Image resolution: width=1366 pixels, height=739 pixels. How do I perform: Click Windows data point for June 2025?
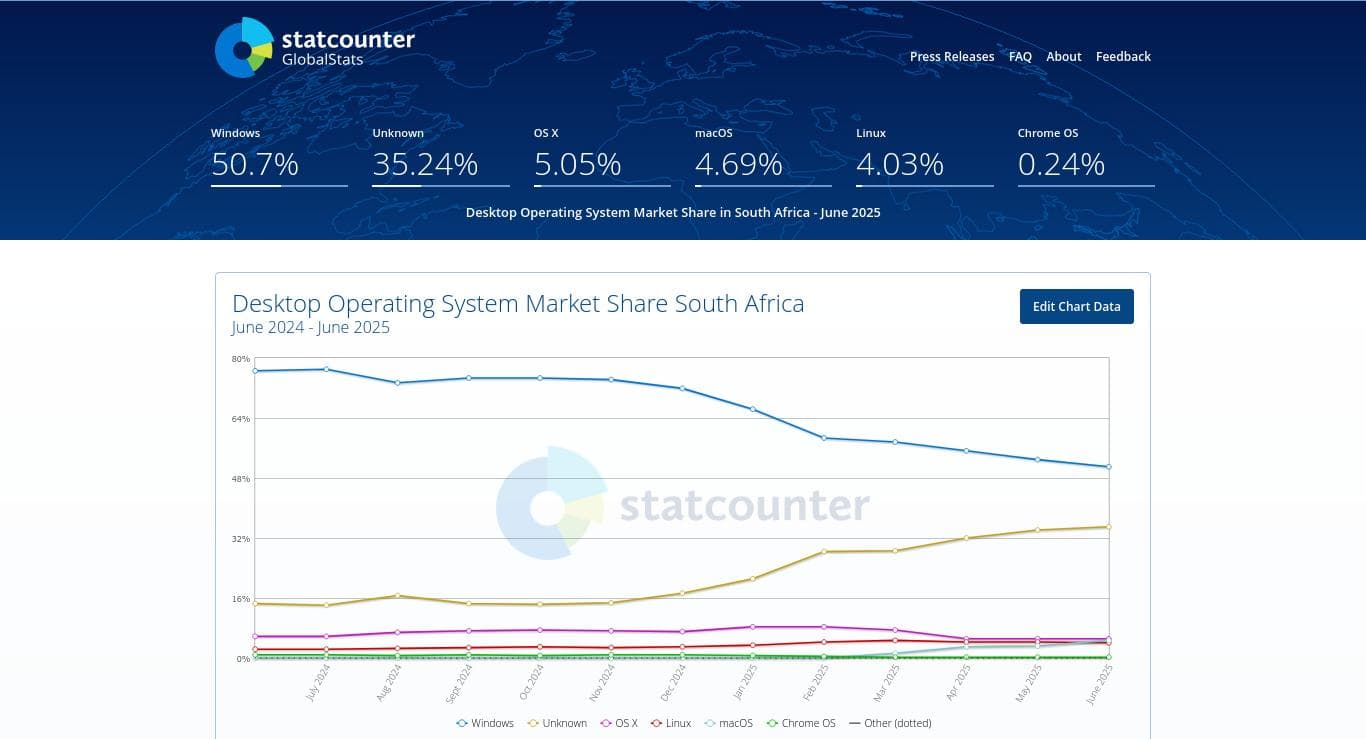pyautogui.click(x=1109, y=467)
